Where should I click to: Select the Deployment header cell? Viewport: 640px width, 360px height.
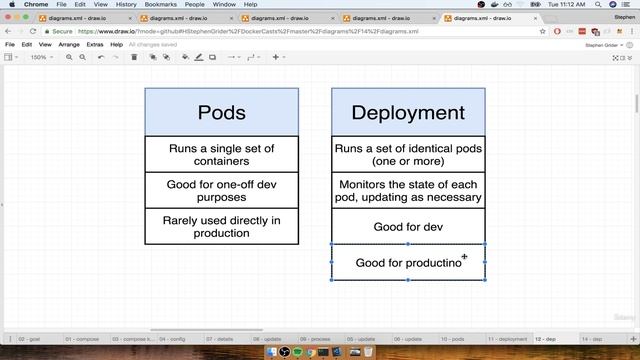point(408,112)
